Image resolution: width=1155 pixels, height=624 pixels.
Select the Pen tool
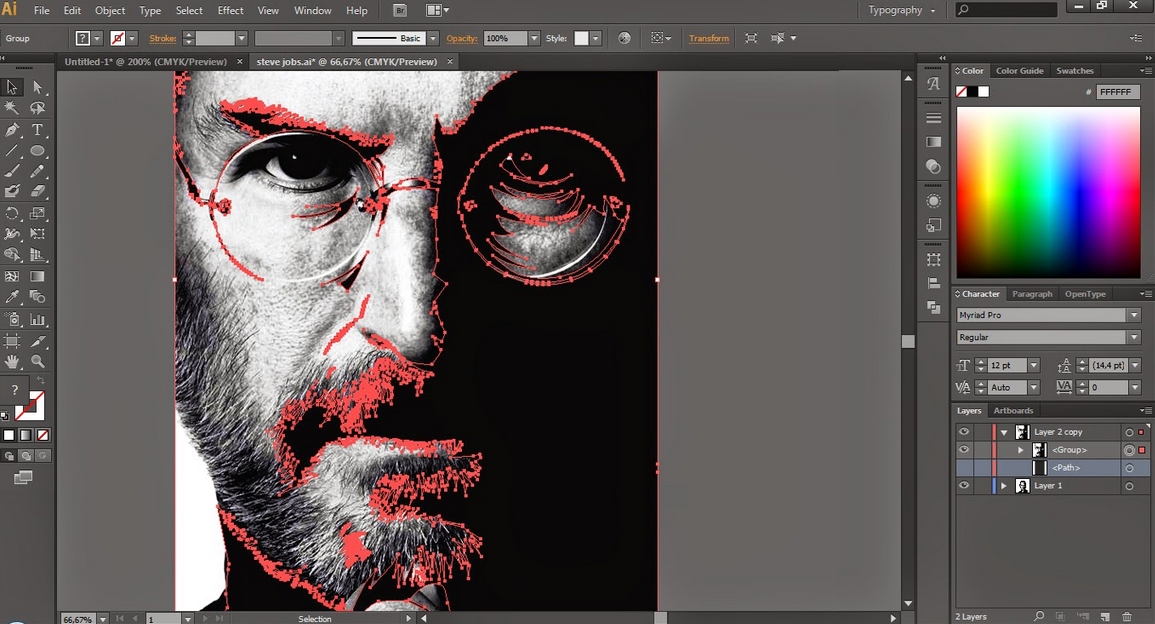click(x=12, y=130)
